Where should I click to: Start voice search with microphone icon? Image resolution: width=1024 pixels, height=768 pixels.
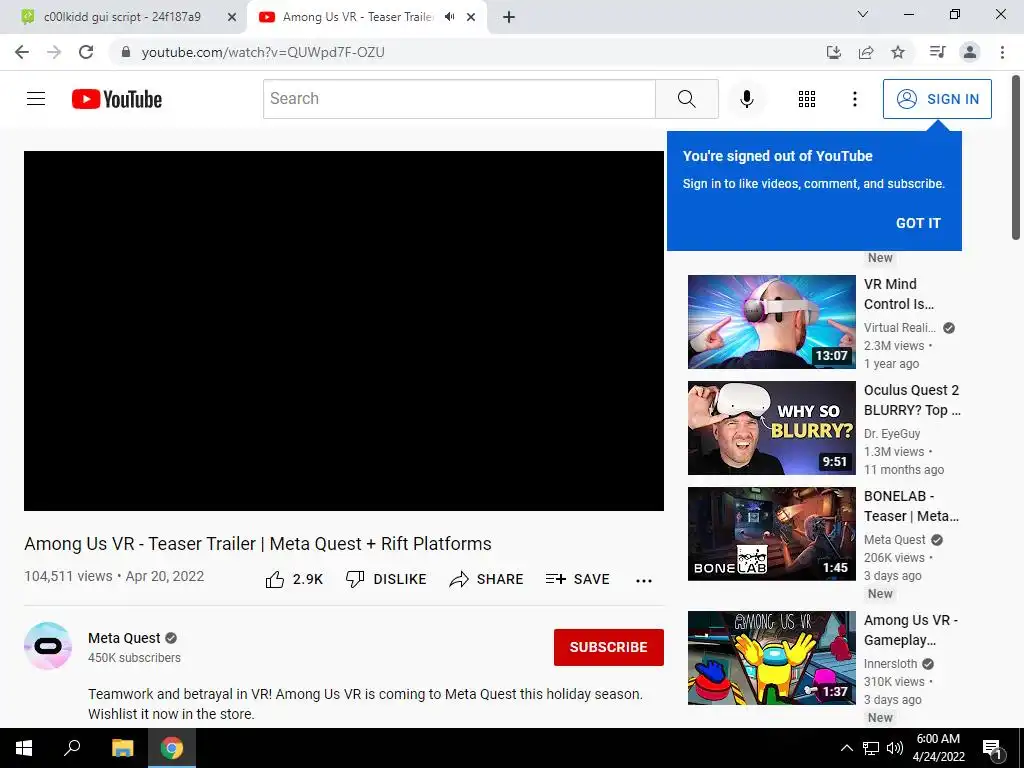click(746, 99)
